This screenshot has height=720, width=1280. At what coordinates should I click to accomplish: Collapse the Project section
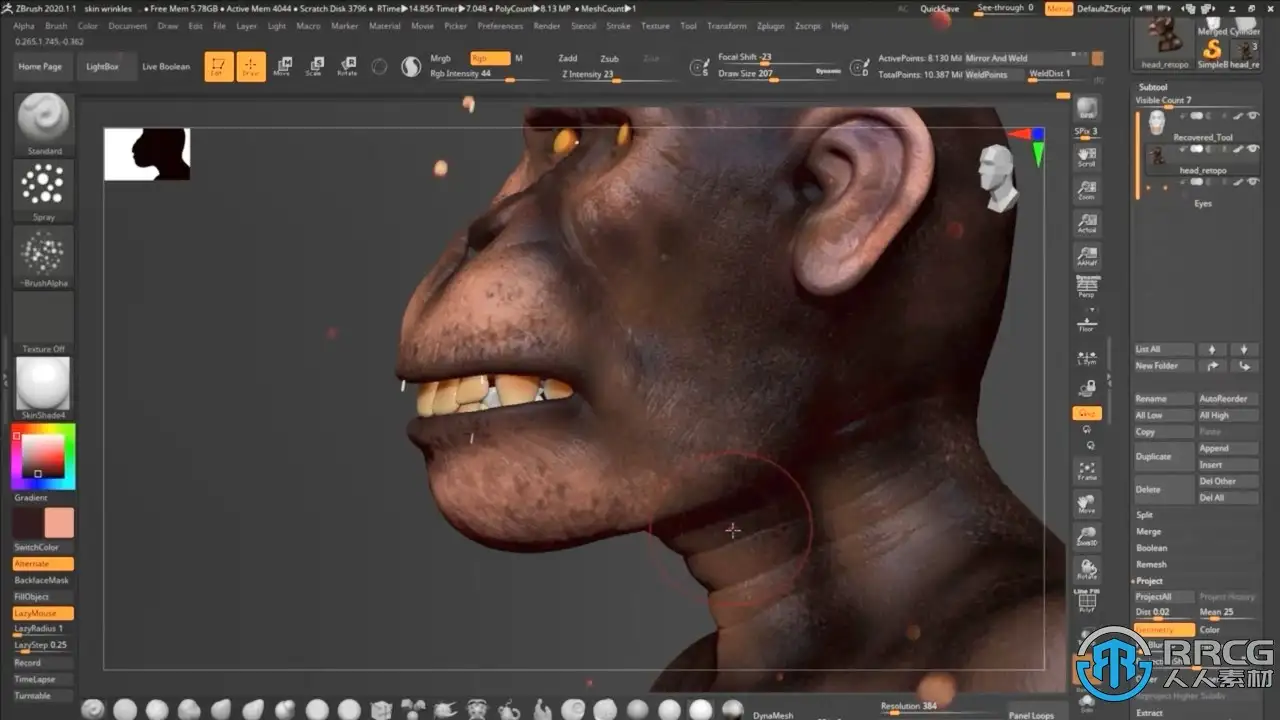coord(1149,581)
